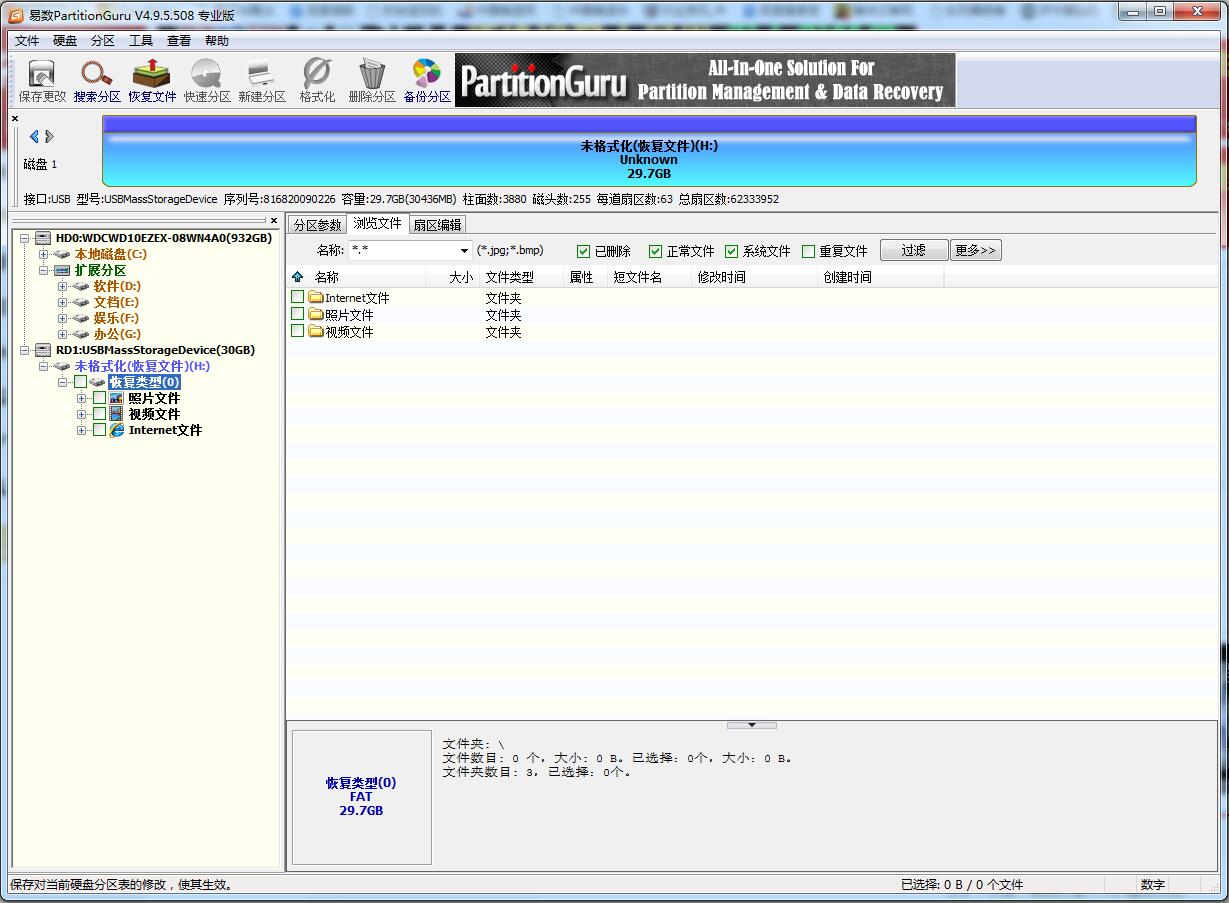Select the 备份分区 backup partition icon
The width and height of the screenshot is (1229, 903).
coord(426,80)
